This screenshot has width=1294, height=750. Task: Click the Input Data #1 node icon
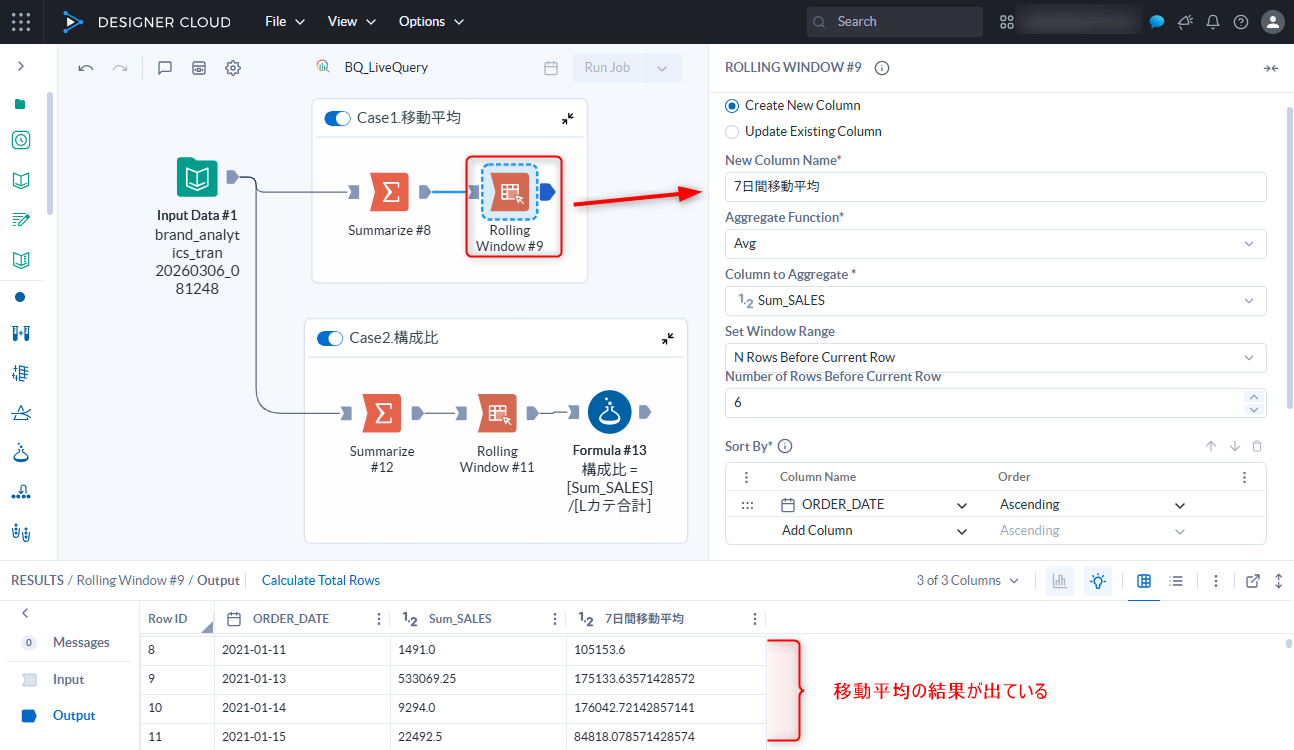198,178
